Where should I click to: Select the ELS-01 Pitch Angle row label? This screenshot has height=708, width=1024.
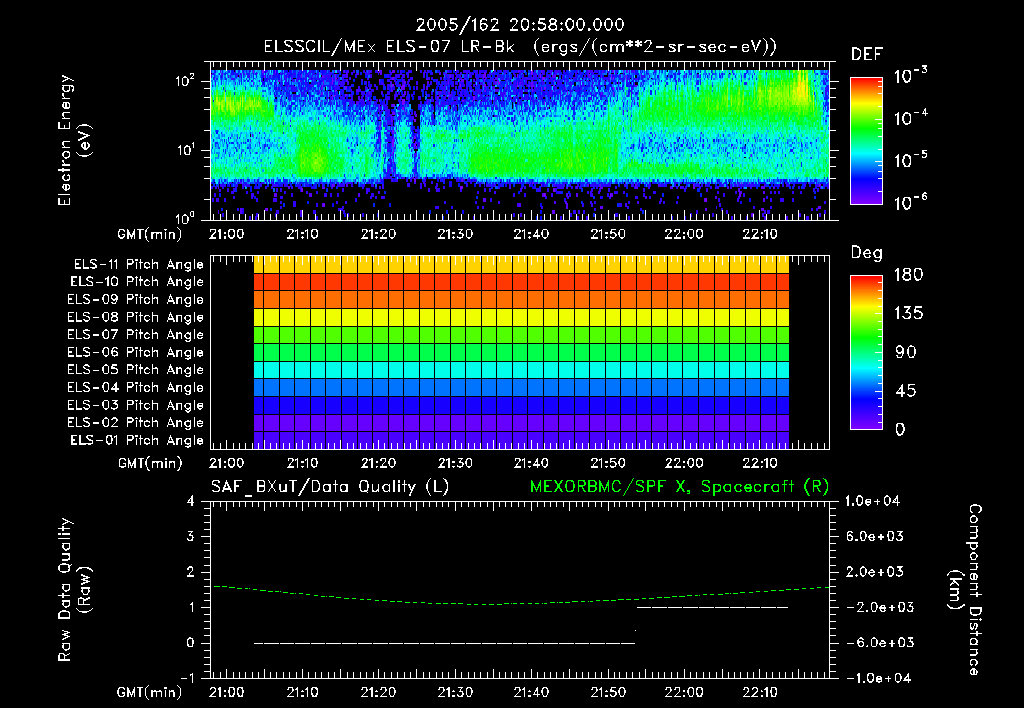coord(135,440)
